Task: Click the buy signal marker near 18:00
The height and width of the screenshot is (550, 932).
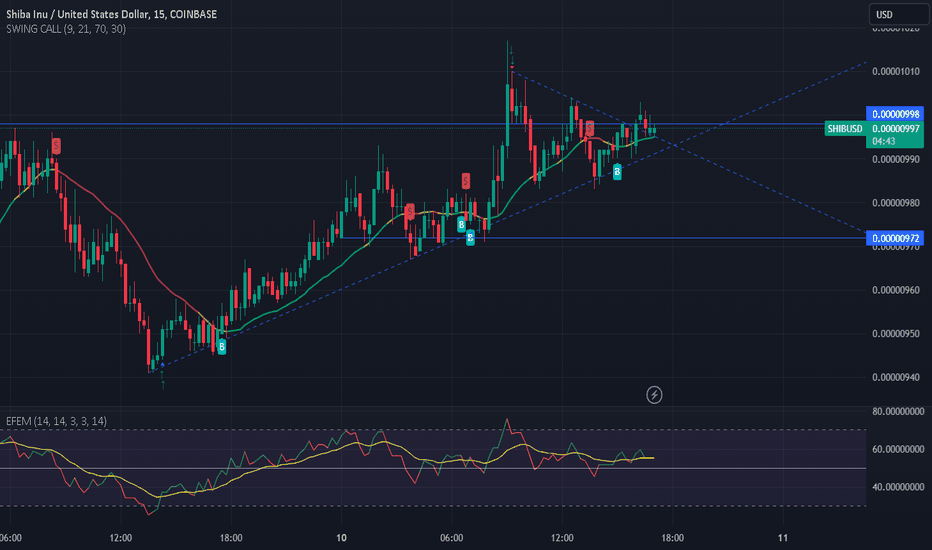Action: pyautogui.click(x=222, y=347)
